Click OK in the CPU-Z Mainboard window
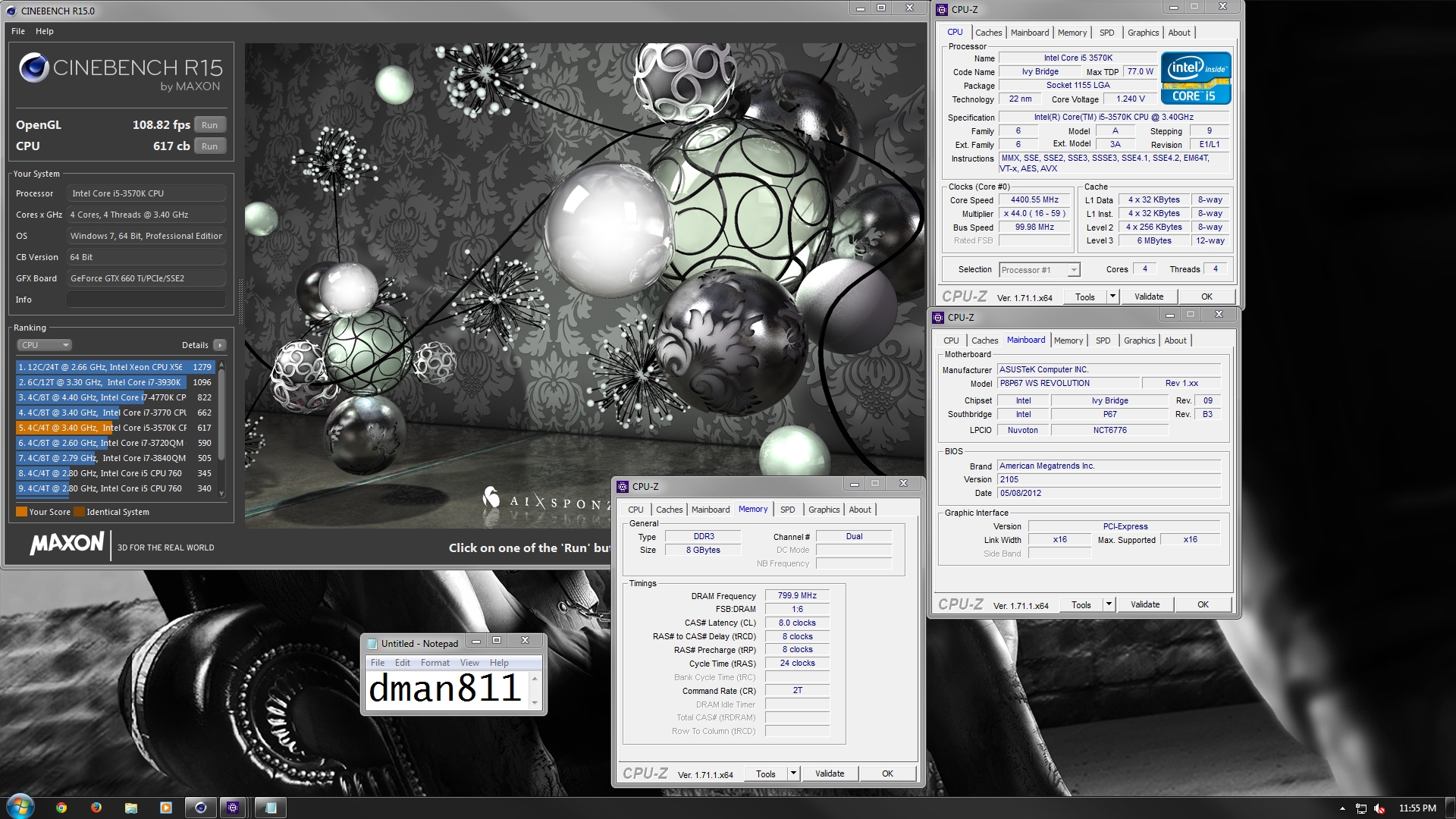1456x819 pixels. point(1203,604)
